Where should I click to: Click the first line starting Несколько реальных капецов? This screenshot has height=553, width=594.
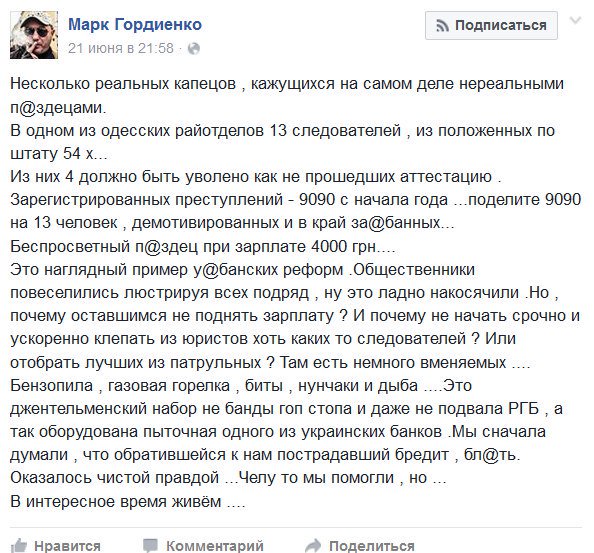click(287, 84)
